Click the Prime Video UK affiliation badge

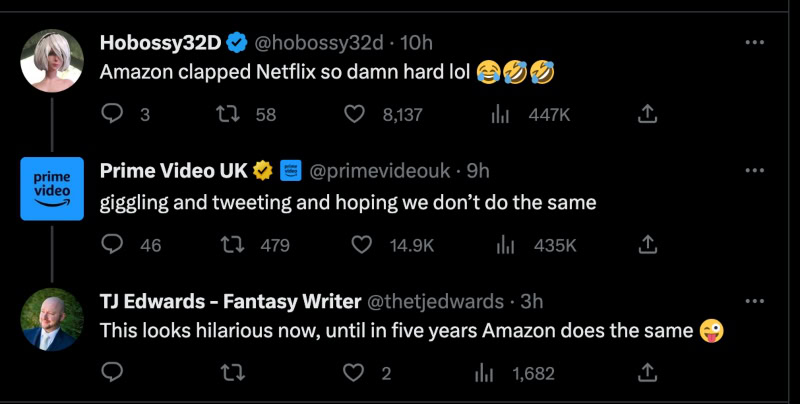[x=291, y=171]
